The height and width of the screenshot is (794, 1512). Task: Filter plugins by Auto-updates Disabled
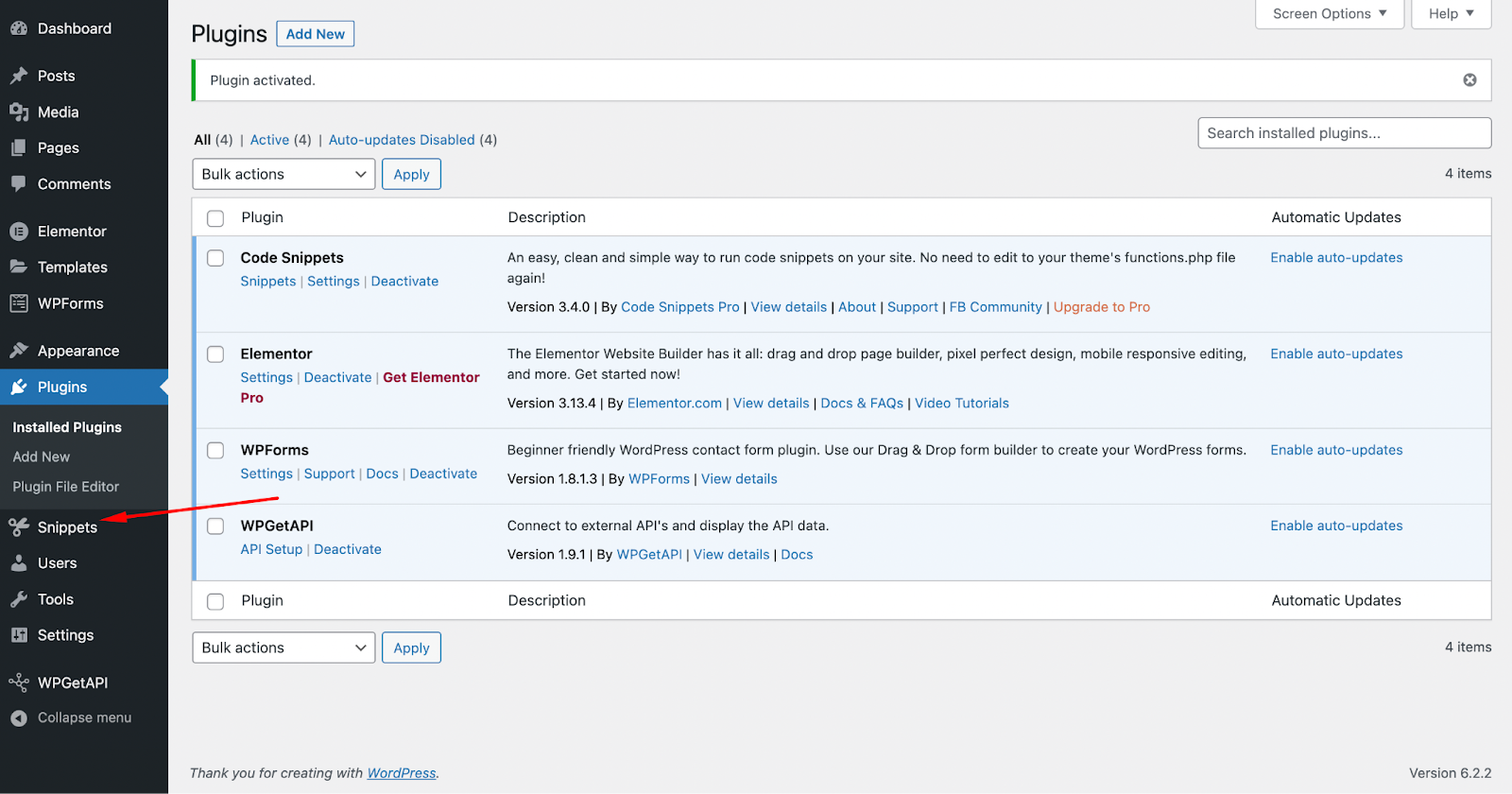click(402, 140)
